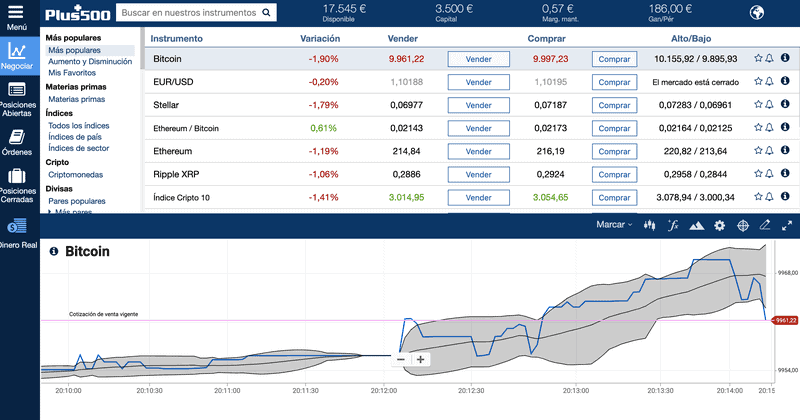Click Vender for Ethereum / Bitcoin
Image resolution: width=800 pixels, height=420 pixels.
479,128
